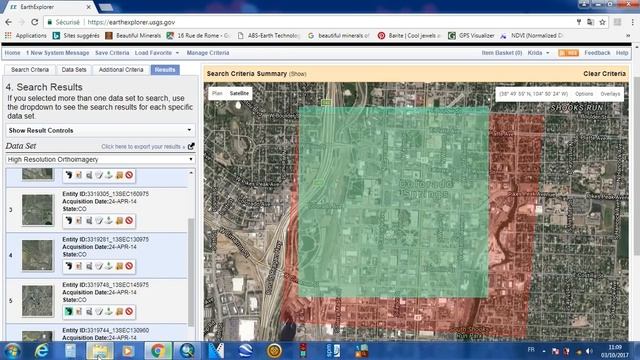
Task: Open the High Resolution Orthoimagery data set dropdown
Action: (100, 160)
